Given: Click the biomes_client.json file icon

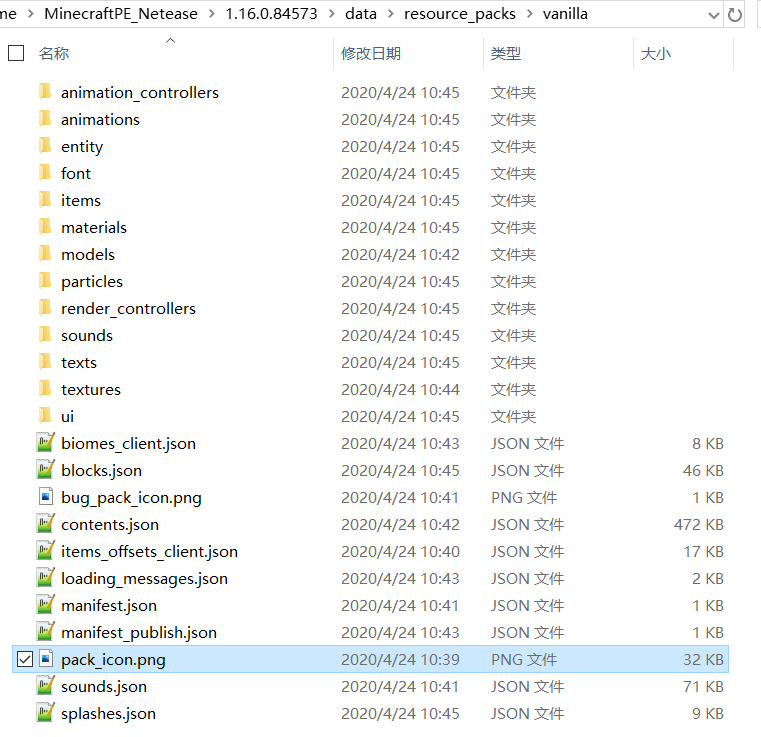Looking at the screenshot, I should (x=45, y=442).
